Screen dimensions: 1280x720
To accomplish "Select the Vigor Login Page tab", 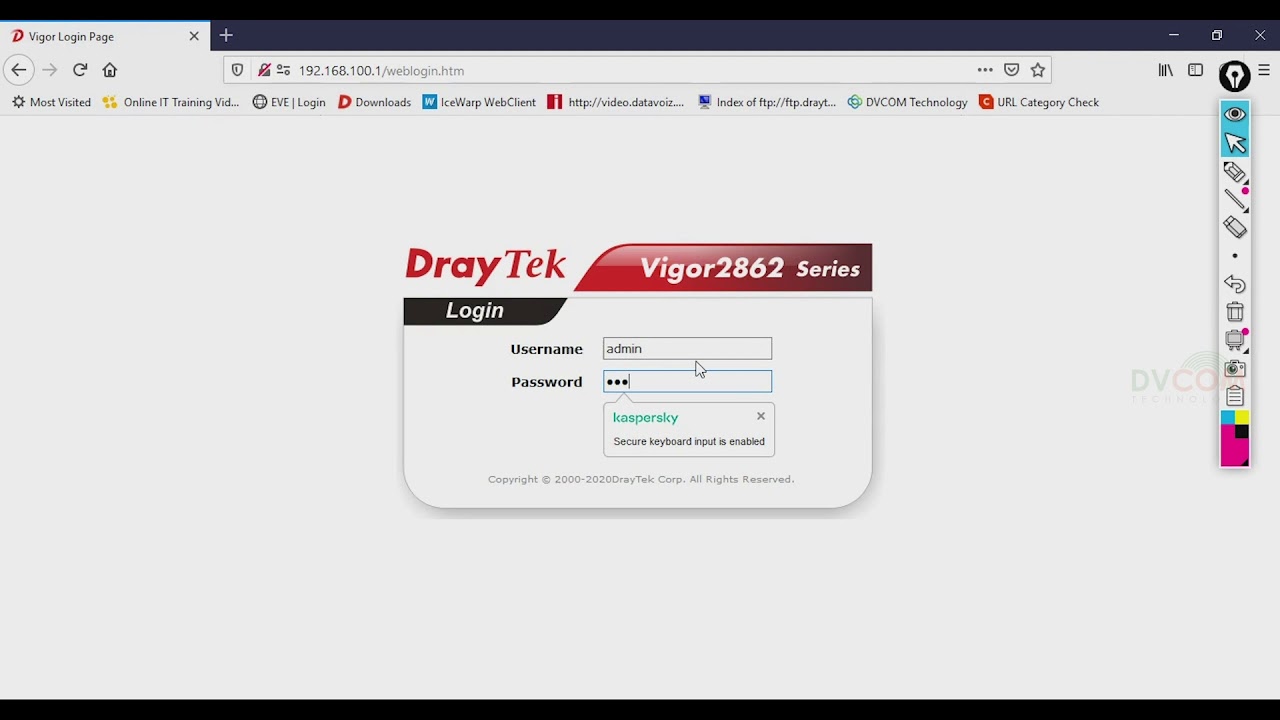I will click(105, 36).
